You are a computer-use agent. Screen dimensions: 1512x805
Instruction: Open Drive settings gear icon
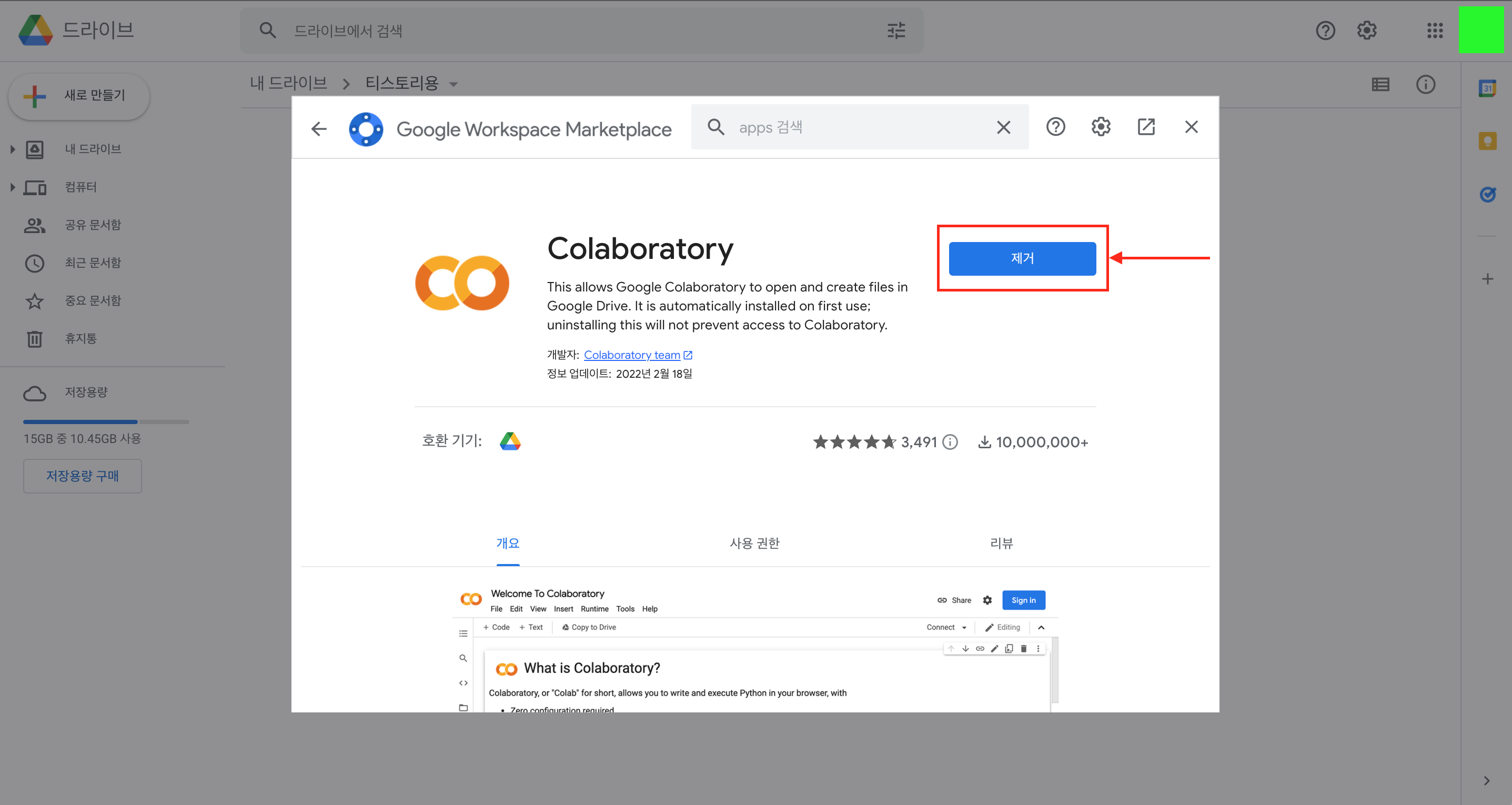click(1367, 31)
